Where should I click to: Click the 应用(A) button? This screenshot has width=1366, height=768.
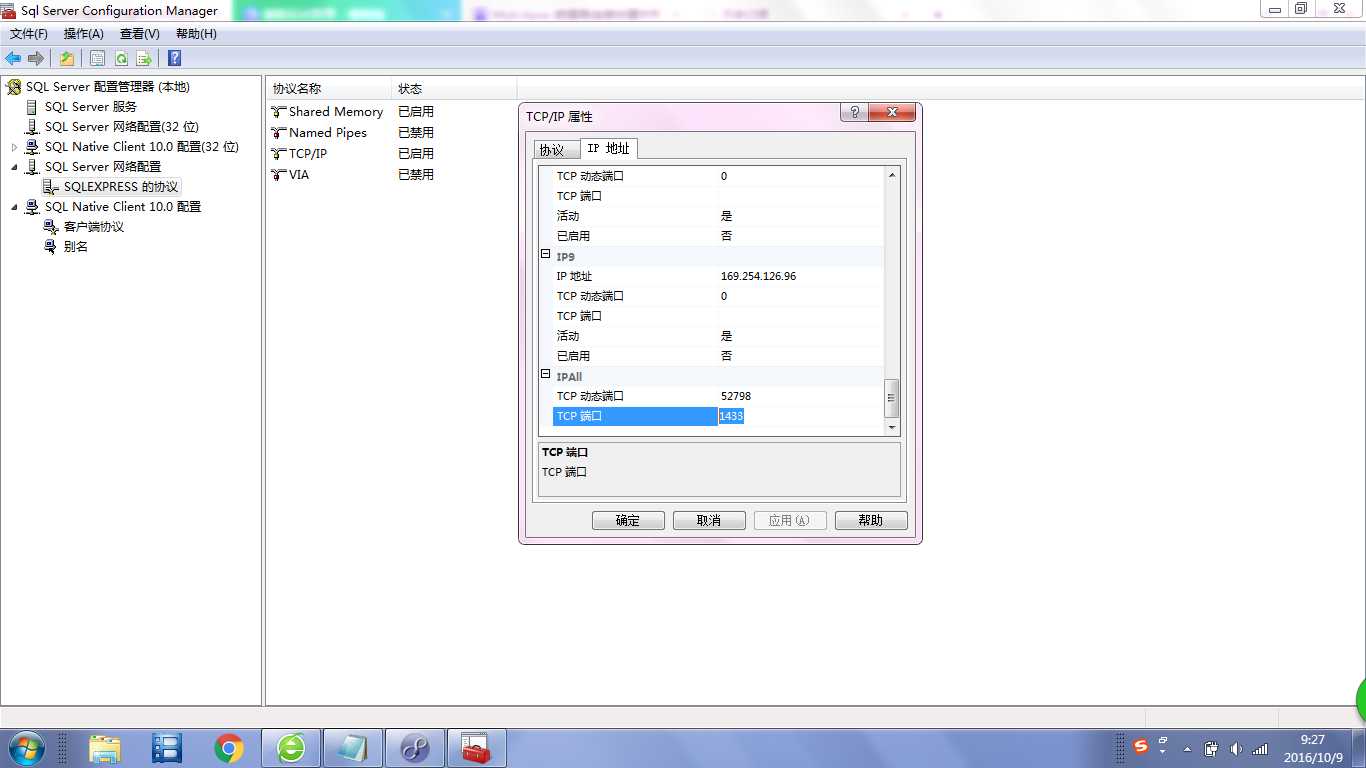pos(790,520)
